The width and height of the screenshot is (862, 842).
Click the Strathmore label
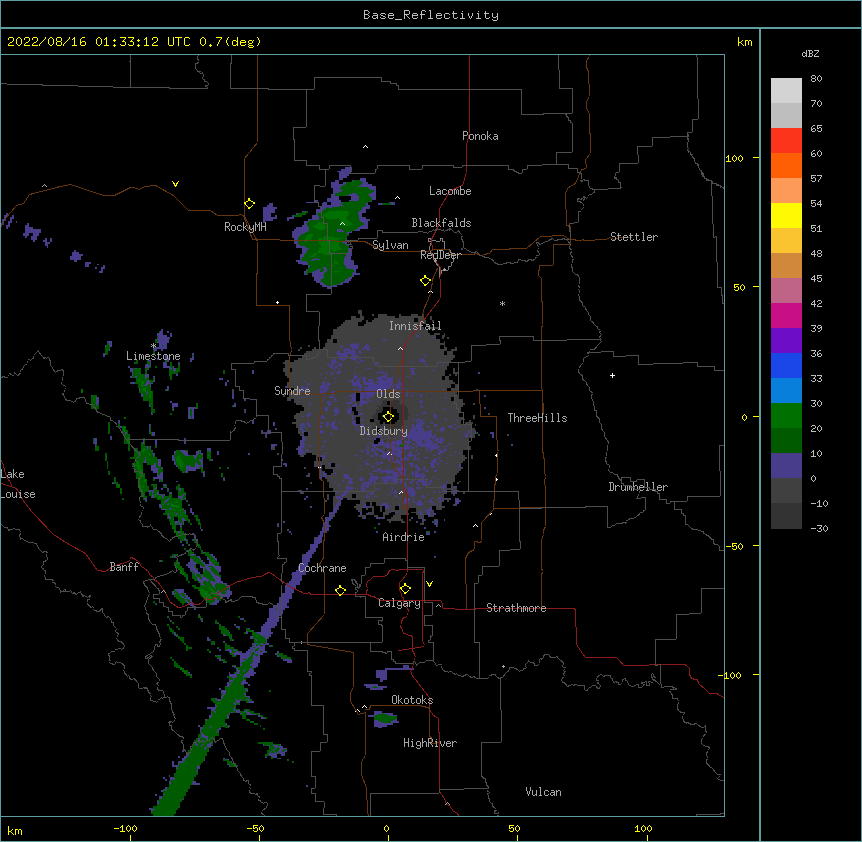click(x=516, y=608)
